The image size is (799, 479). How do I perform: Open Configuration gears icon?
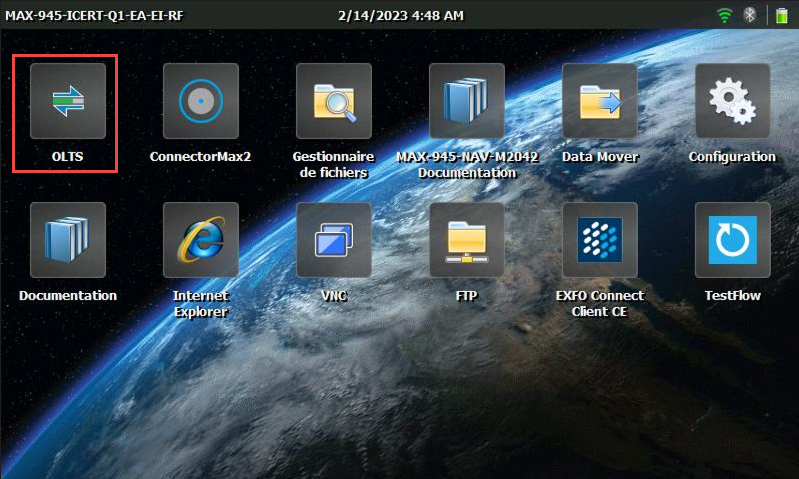(x=733, y=101)
